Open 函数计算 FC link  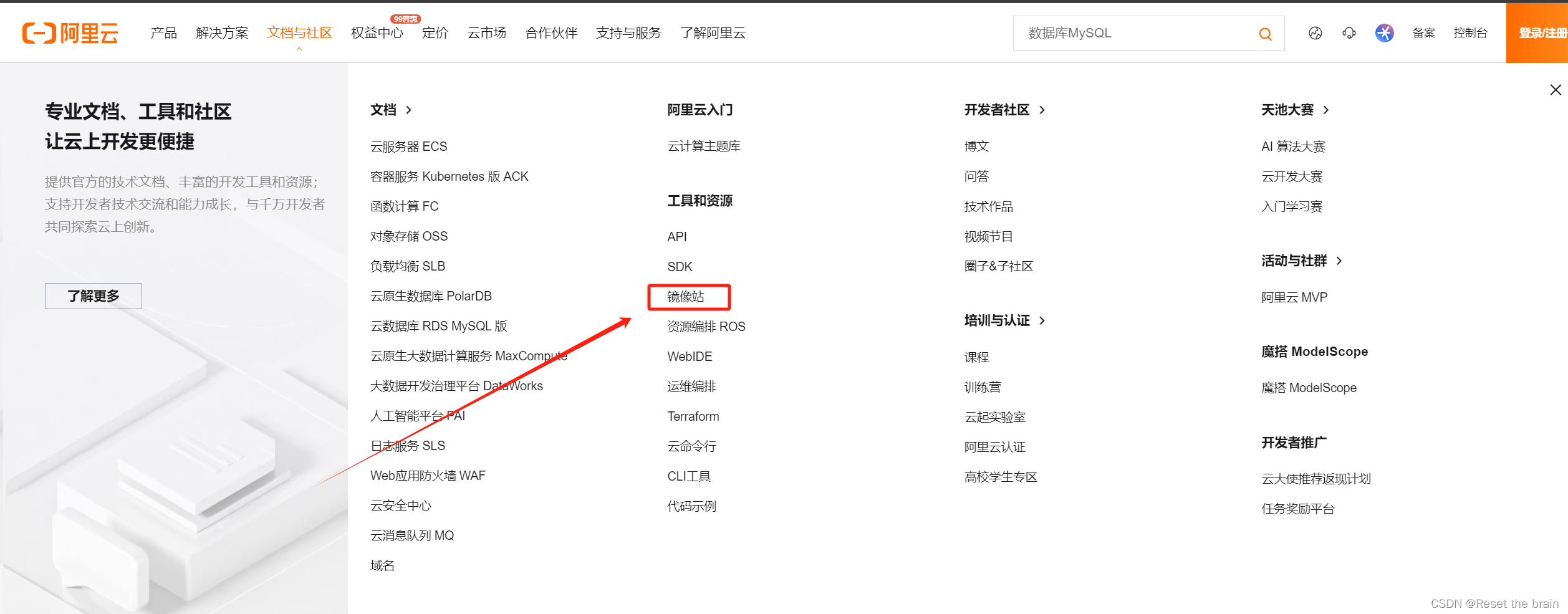tap(405, 206)
